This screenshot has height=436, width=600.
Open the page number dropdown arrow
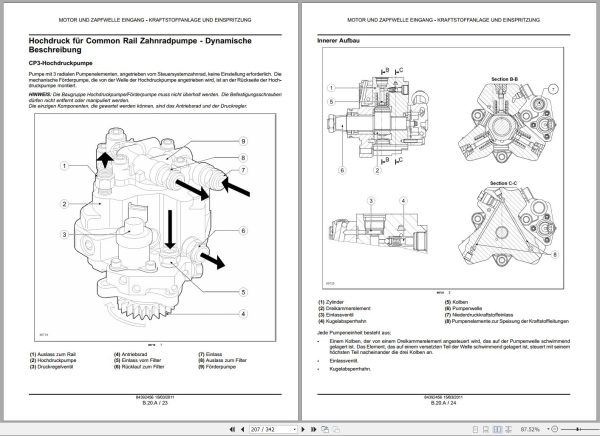[x=294, y=429]
